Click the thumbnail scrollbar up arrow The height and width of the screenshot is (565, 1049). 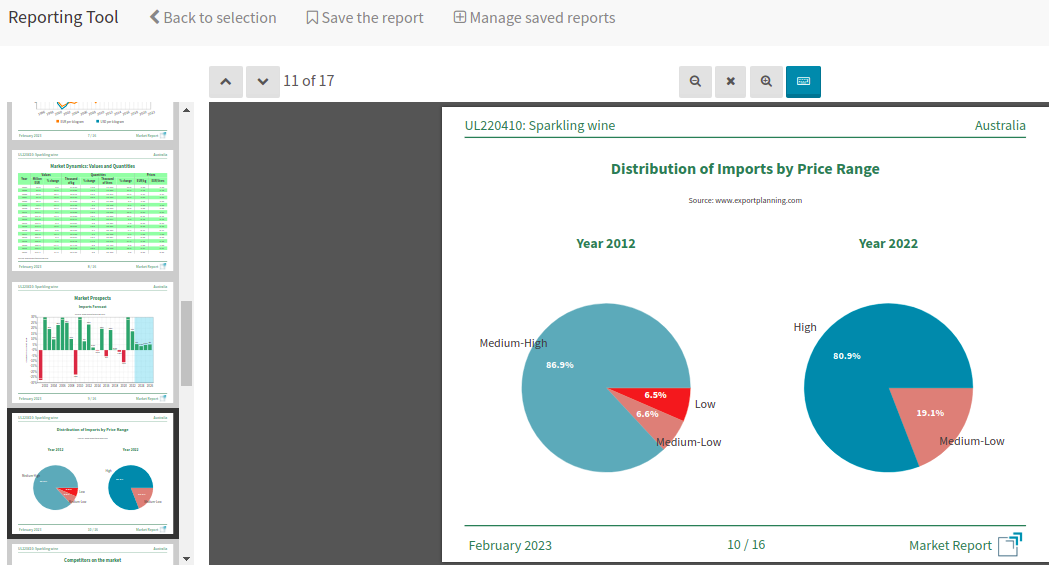point(187,110)
